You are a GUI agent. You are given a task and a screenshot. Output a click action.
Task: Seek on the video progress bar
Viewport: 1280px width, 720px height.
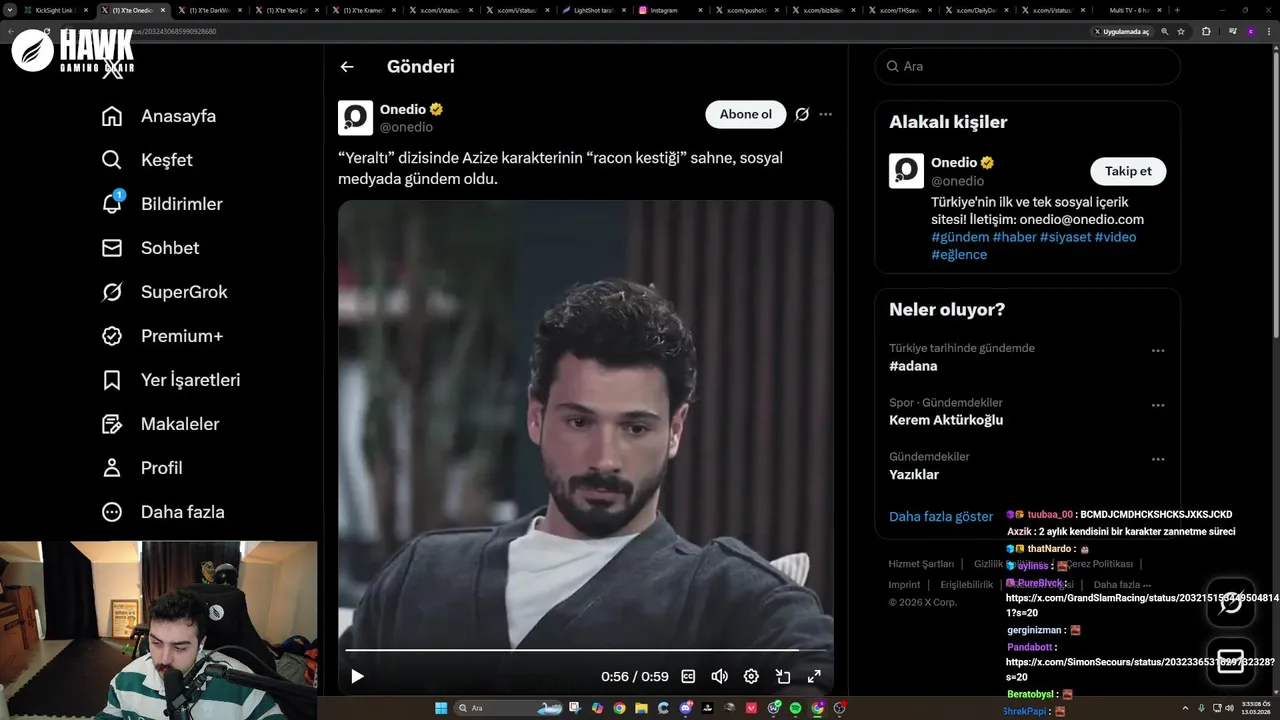586,650
